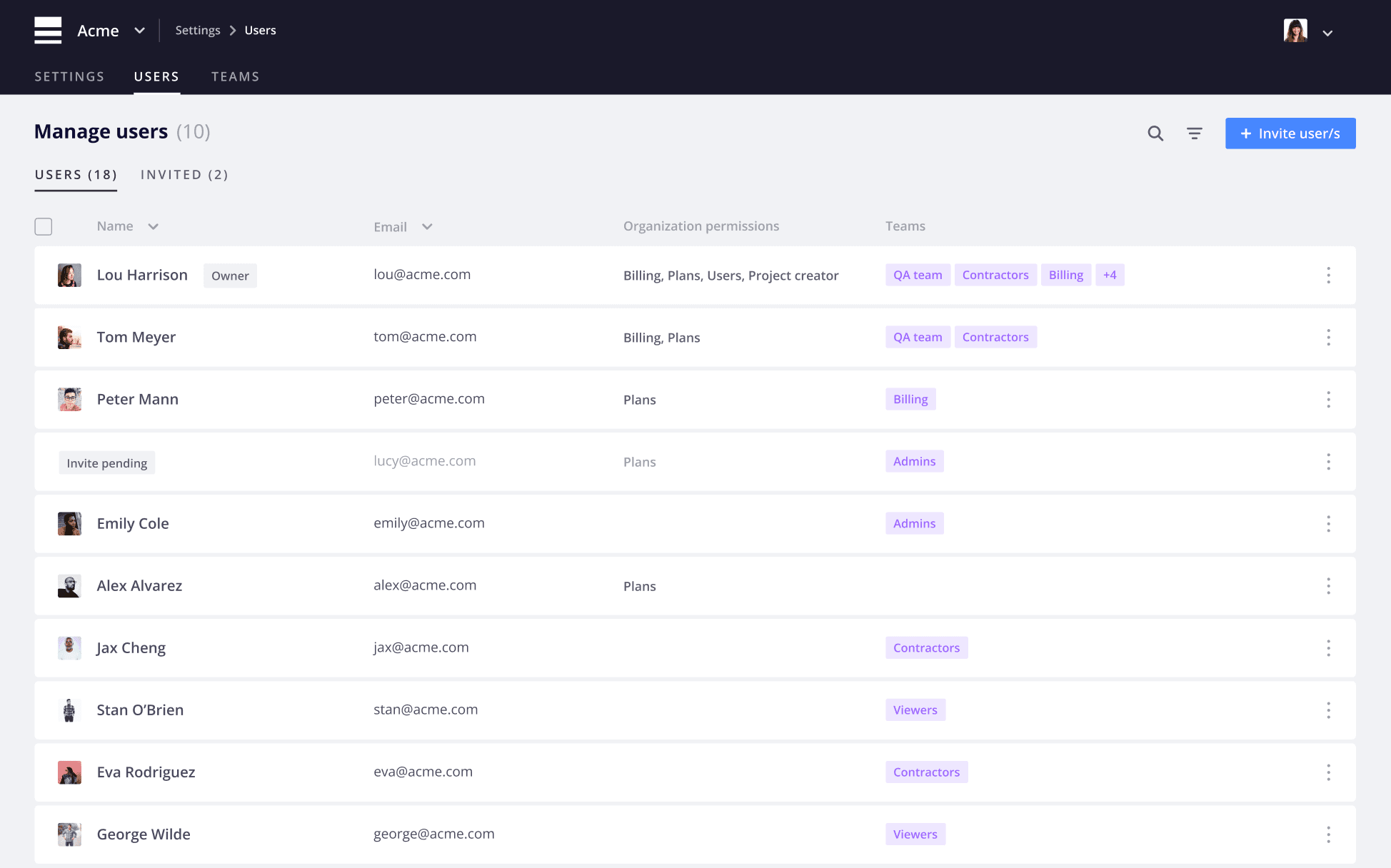
Task: Click the user profile avatar top right
Action: [1295, 30]
